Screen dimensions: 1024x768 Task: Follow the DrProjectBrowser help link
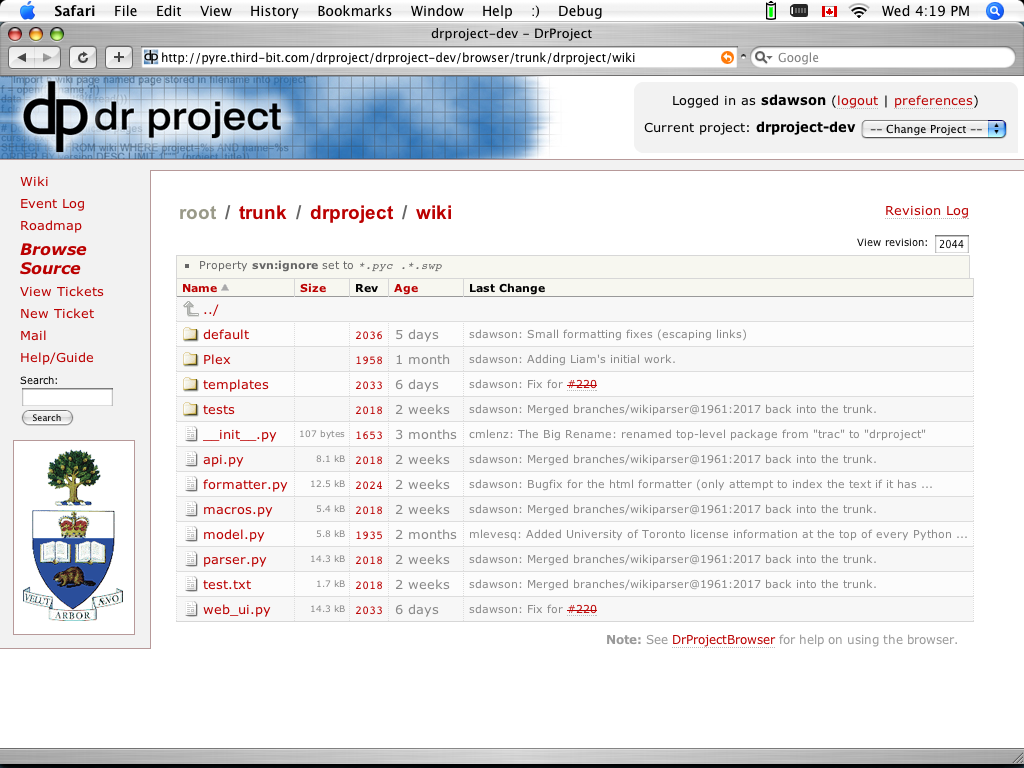click(x=722, y=640)
